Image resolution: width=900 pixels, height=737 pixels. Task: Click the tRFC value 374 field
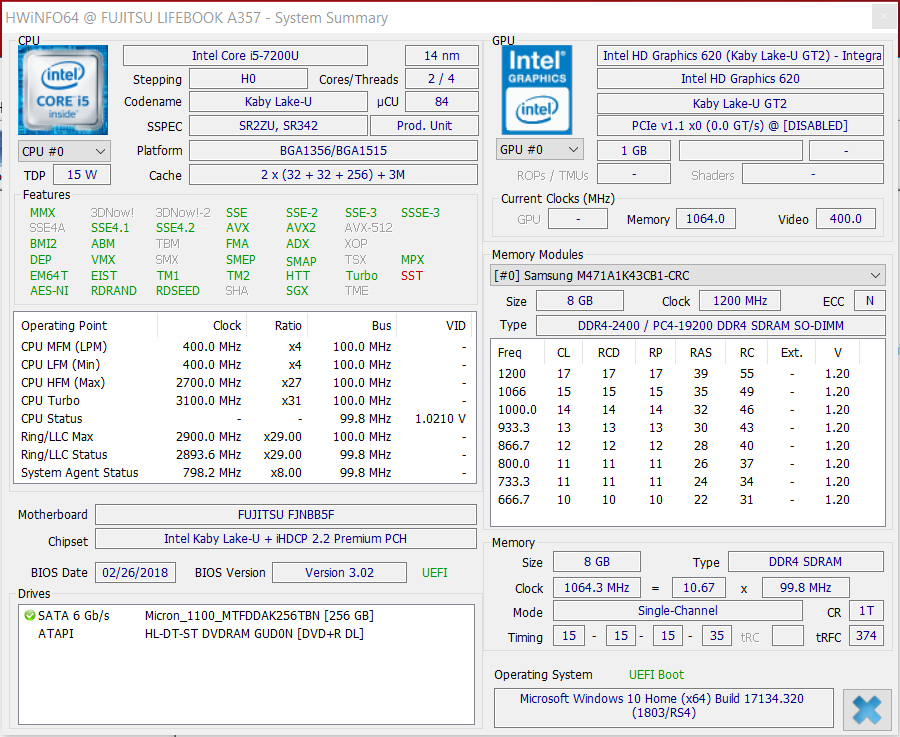(866, 636)
